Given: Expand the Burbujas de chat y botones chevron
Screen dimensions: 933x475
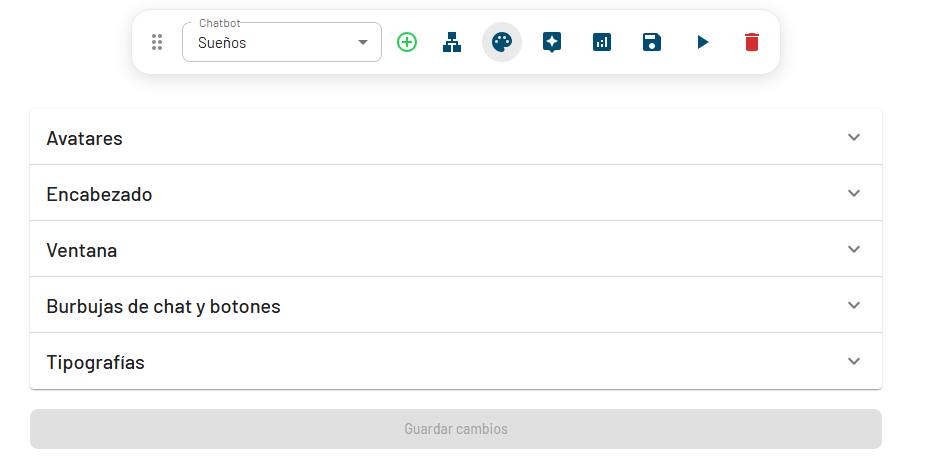Looking at the screenshot, I should (853, 305).
